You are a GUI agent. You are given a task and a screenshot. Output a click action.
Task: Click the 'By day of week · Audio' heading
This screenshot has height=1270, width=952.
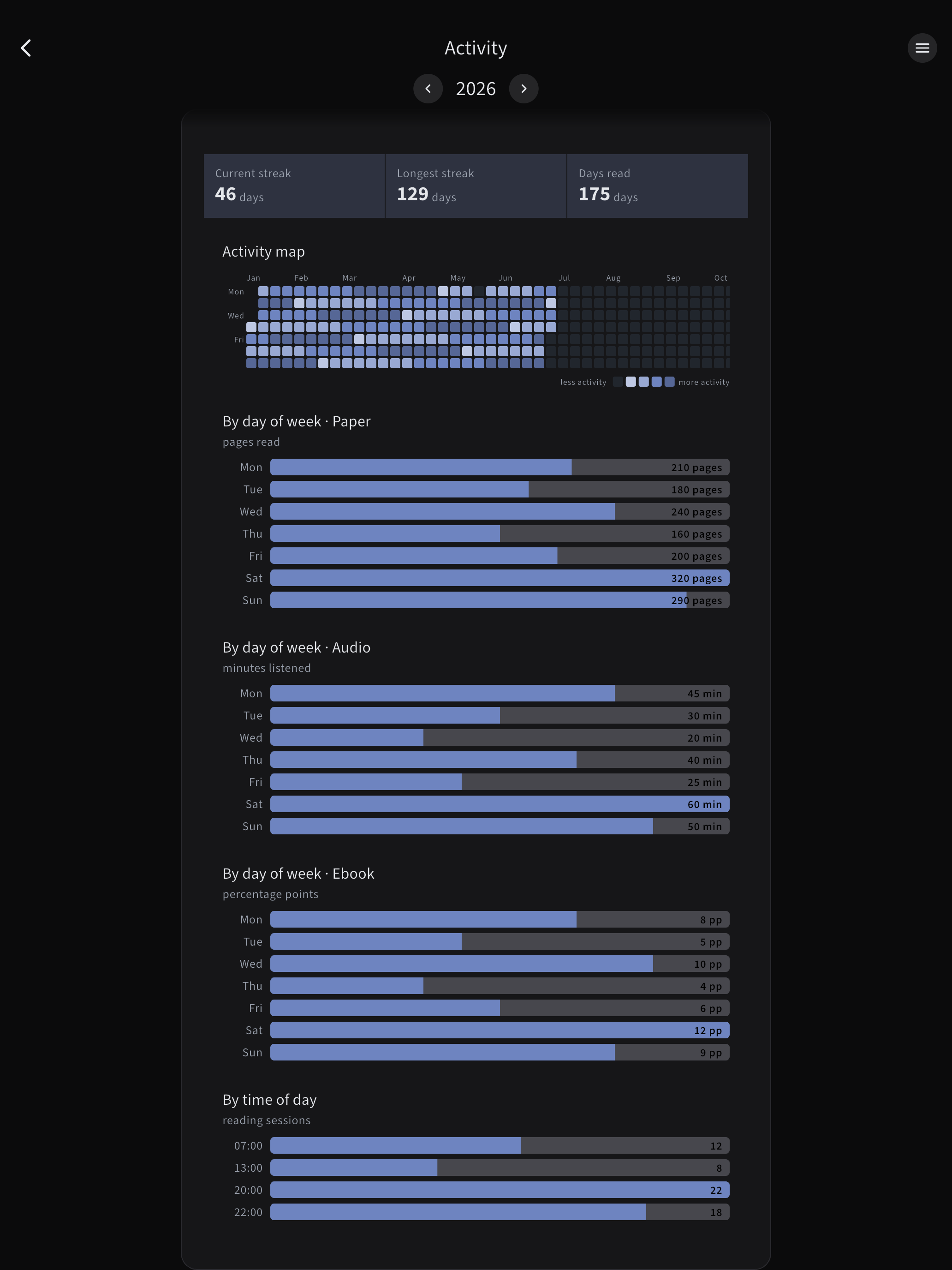[x=297, y=647]
